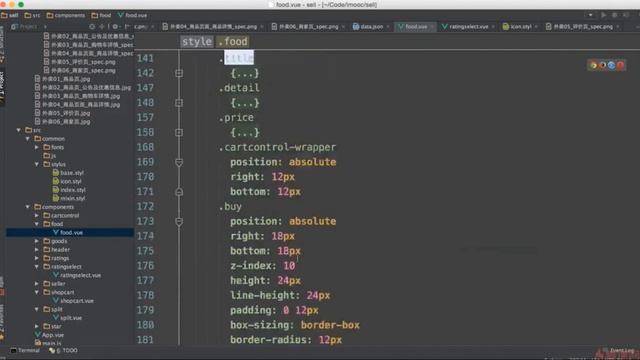Select shopcart.vue in project tree

pos(73,301)
